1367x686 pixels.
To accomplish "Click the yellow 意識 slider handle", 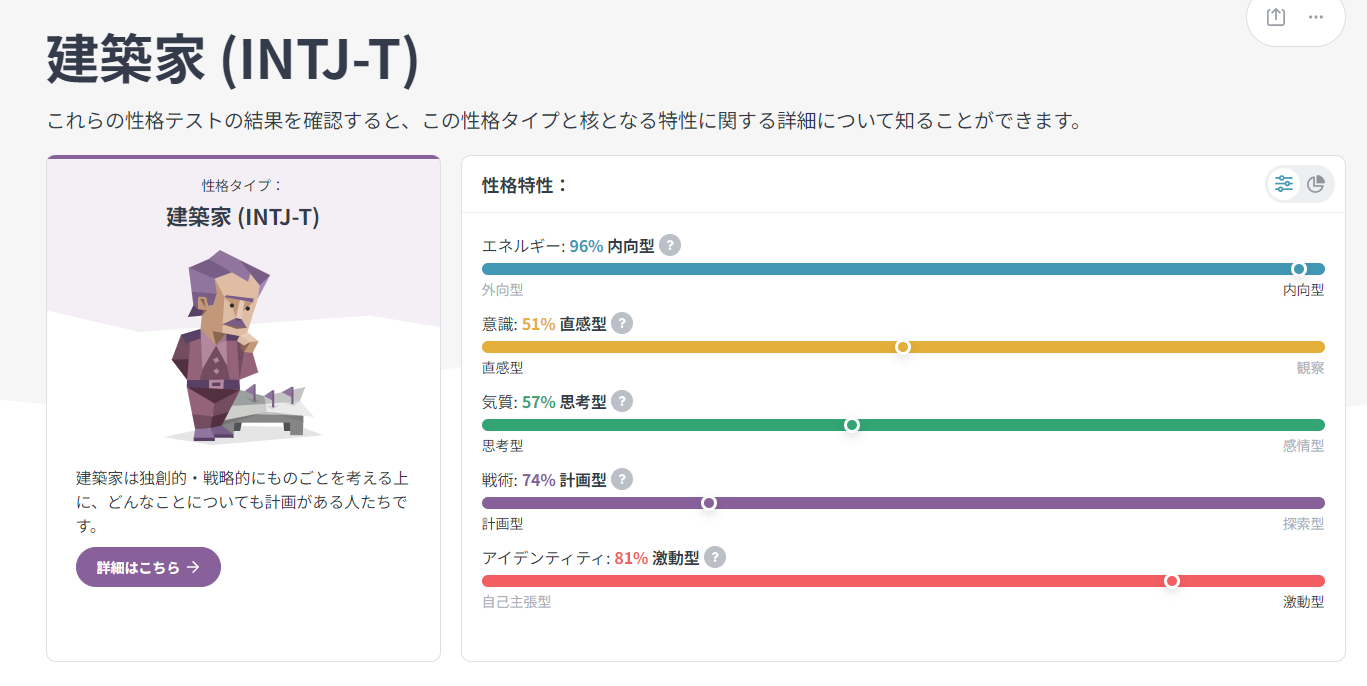I will tap(903, 347).
